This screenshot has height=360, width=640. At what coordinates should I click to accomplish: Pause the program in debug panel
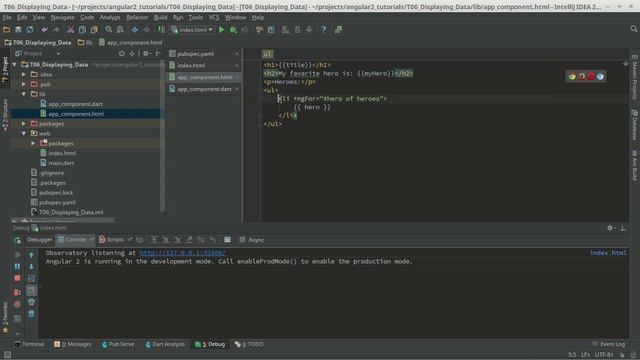[17, 267]
